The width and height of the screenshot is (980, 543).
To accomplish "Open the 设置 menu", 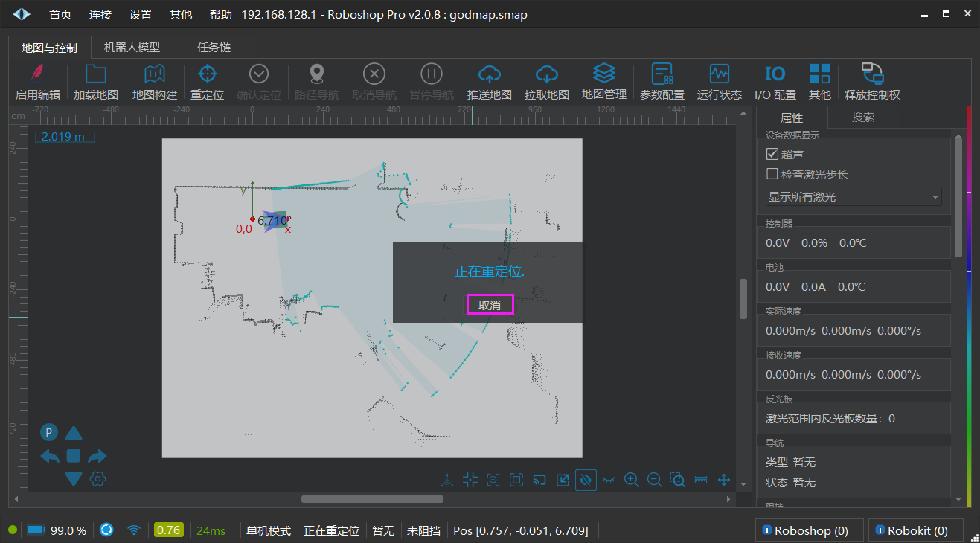I will click(140, 14).
